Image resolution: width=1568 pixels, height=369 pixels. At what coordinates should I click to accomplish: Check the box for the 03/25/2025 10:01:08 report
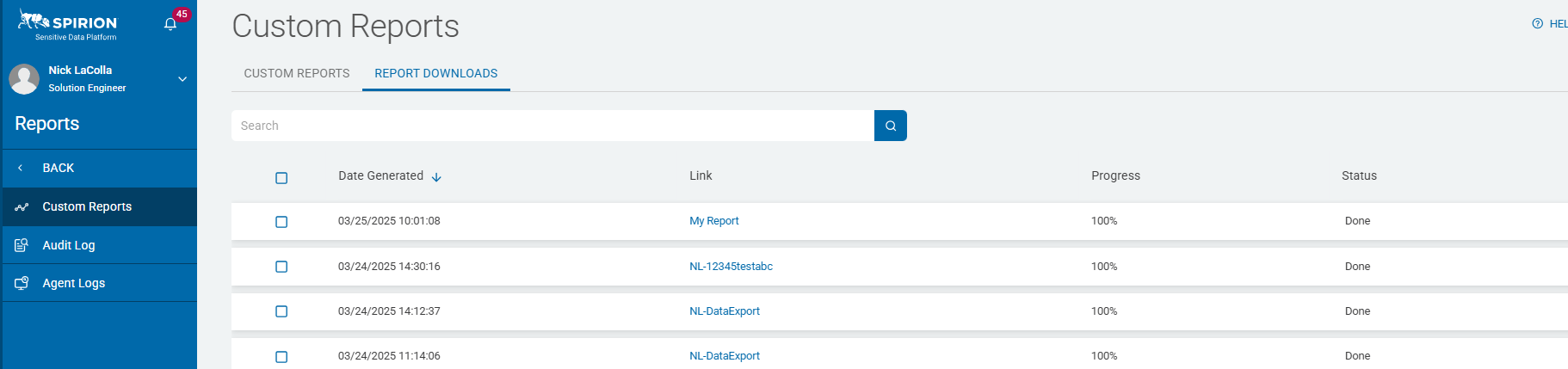coord(281,222)
